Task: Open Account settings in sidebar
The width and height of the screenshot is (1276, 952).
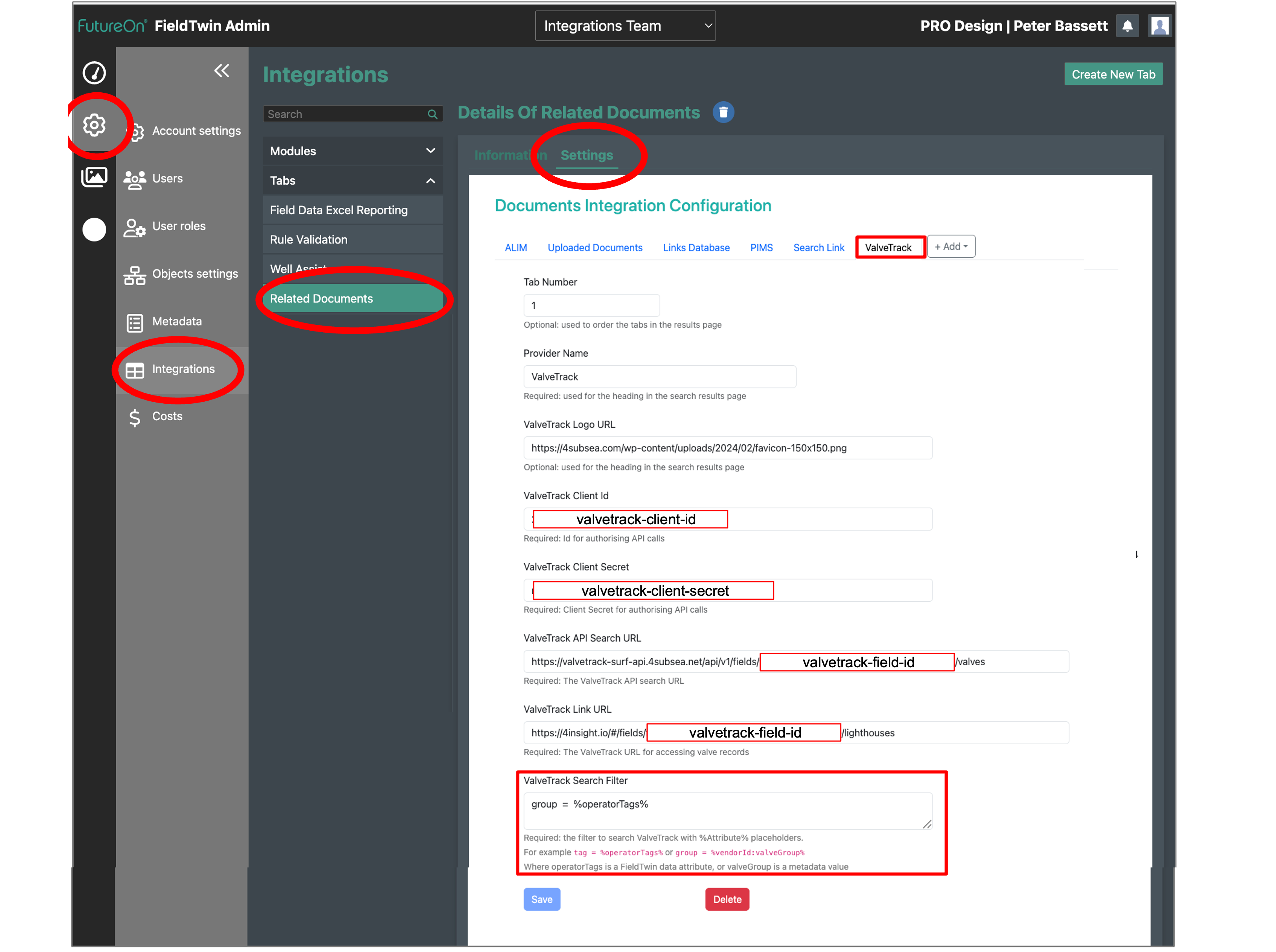Action: pos(196,131)
